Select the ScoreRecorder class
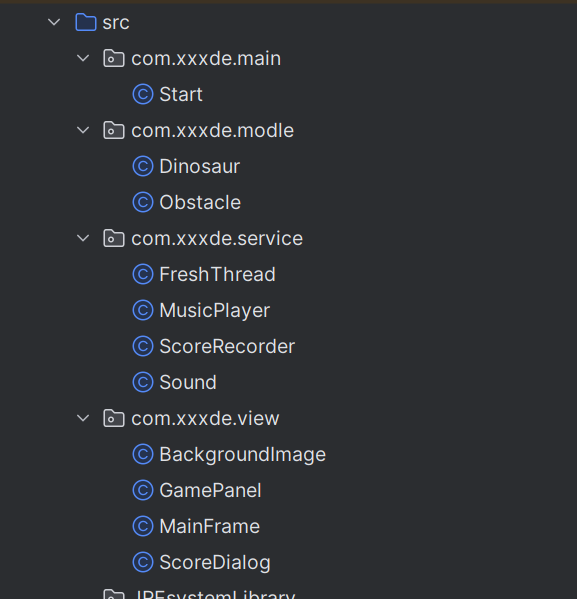The width and height of the screenshot is (577, 599). [x=227, y=346]
